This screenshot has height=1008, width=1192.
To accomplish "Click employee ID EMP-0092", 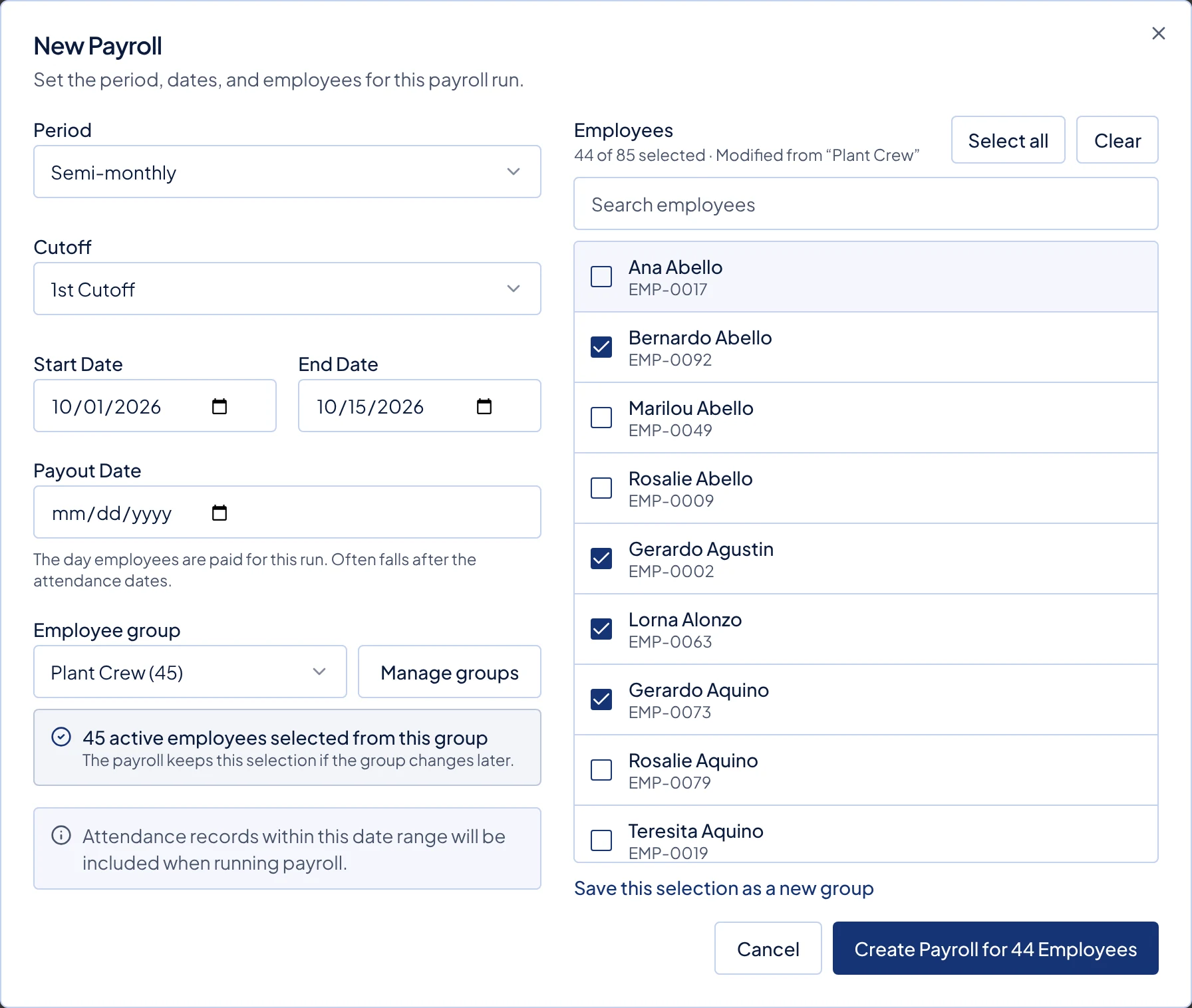I will click(x=670, y=360).
